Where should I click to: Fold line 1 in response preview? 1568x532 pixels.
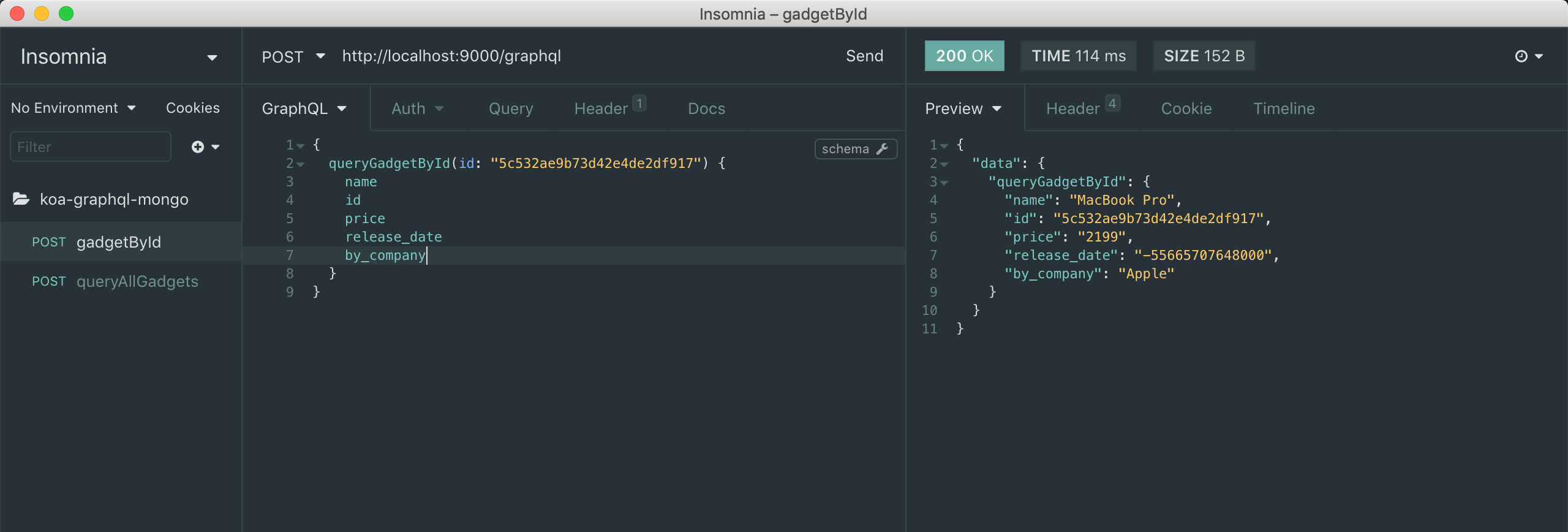944,146
